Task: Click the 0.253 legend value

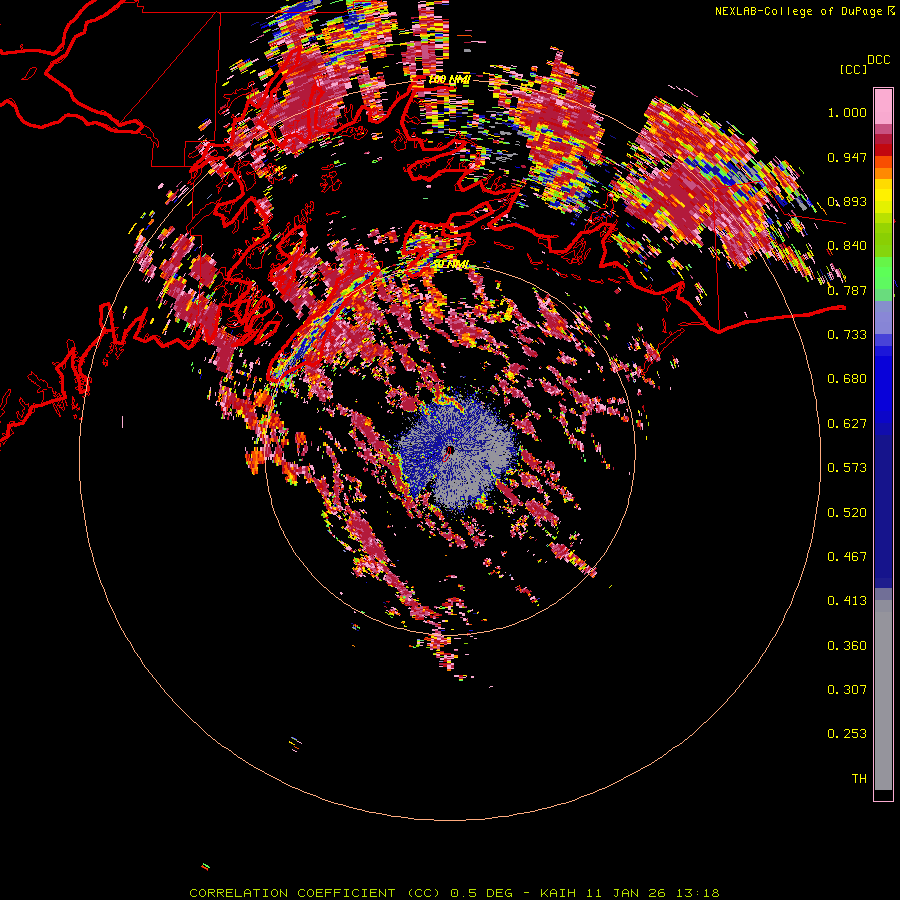Action: 847,734
